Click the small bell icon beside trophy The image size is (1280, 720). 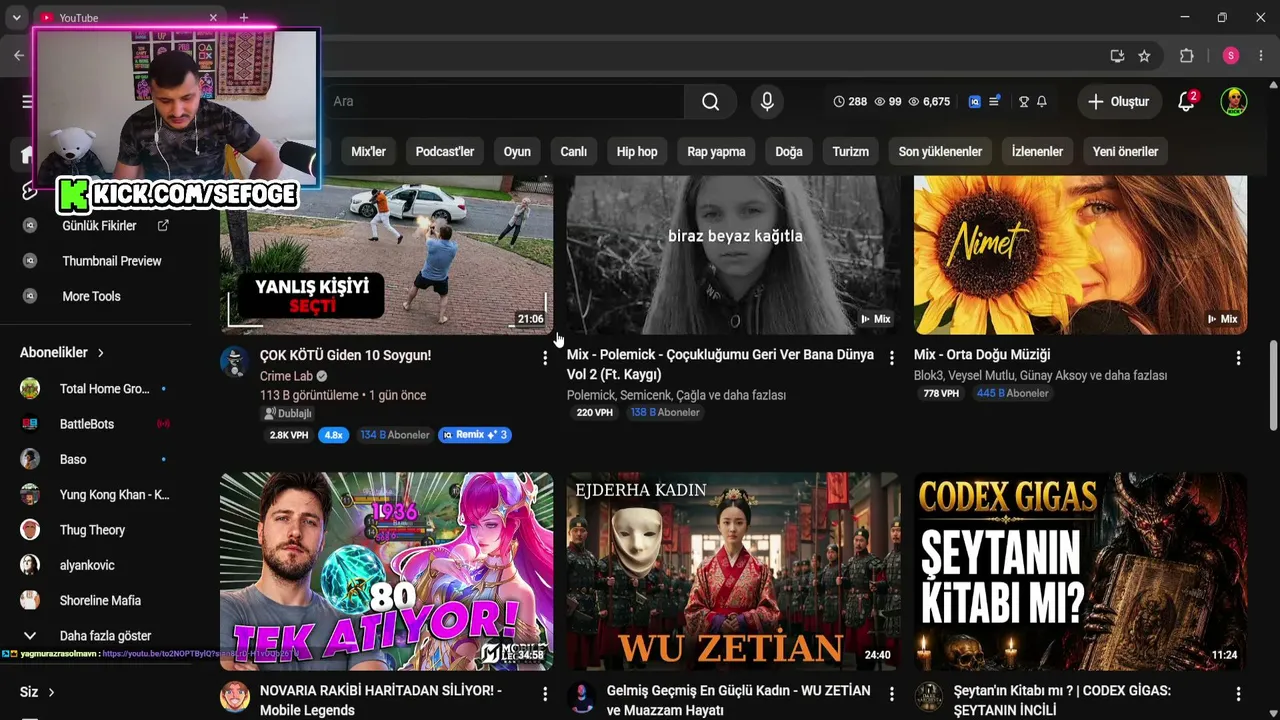tap(1042, 101)
